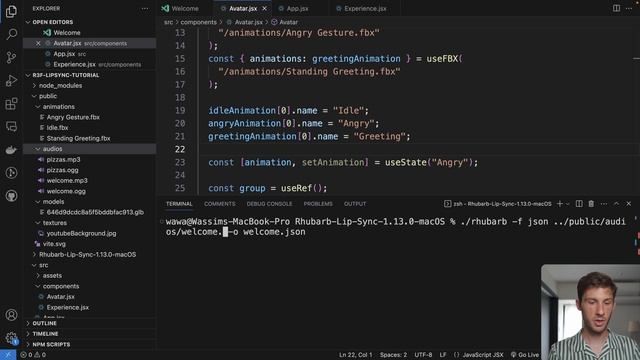Split the terminal panel
The image size is (640, 360).
pyautogui.click(x=579, y=204)
